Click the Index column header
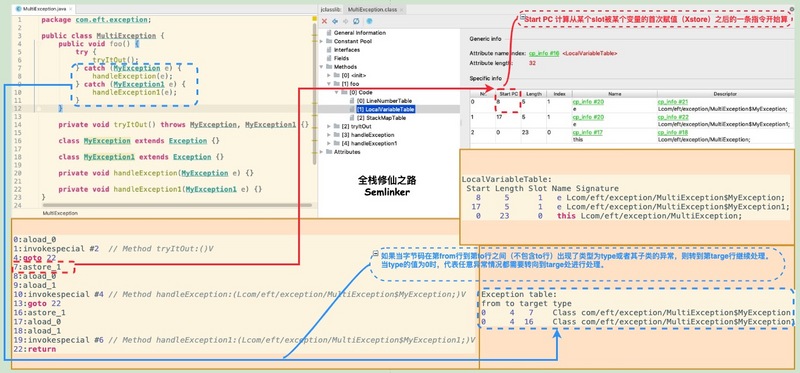Image resolution: width=800 pixels, height=373 pixels. click(559, 94)
